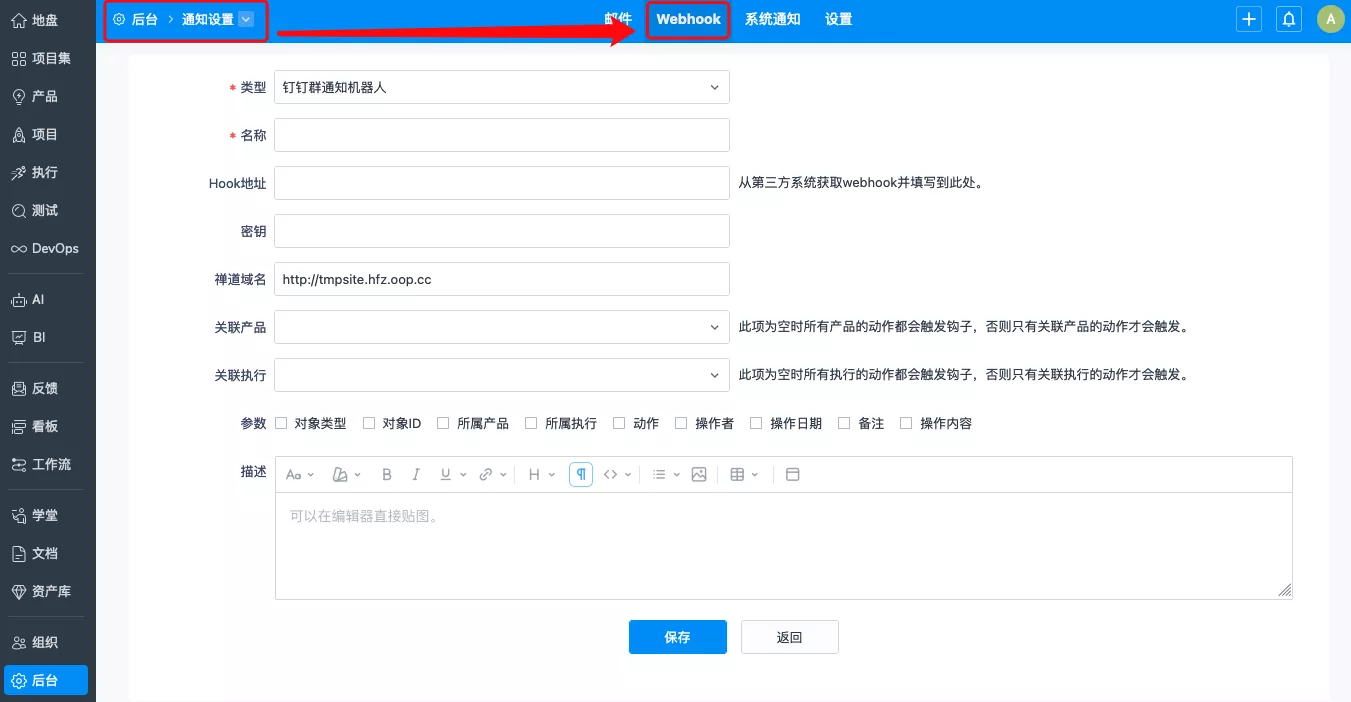
Task: Select the paragraph format icon
Action: click(x=581, y=475)
